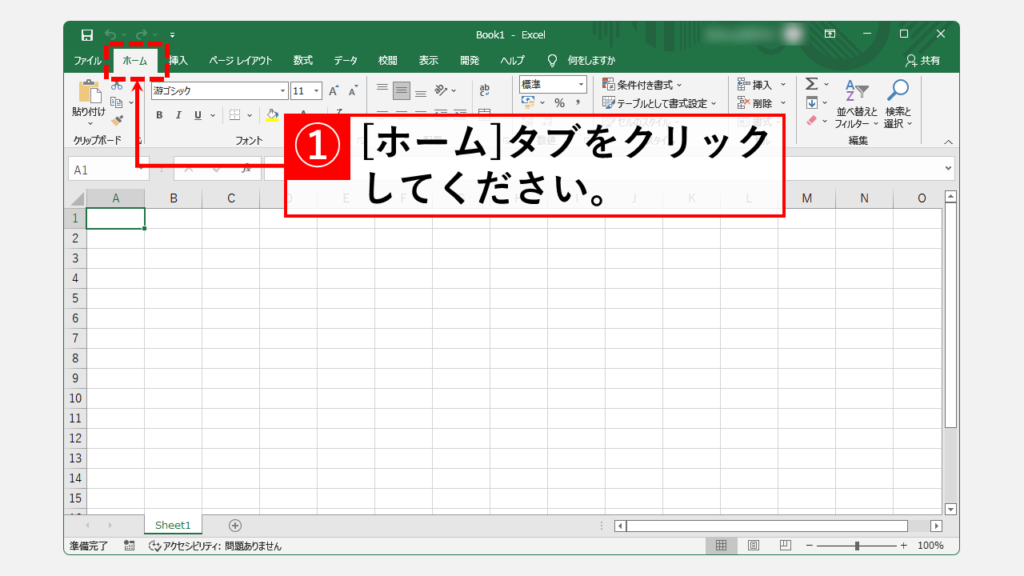Click the AutoSum sigma icon

(812, 85)
